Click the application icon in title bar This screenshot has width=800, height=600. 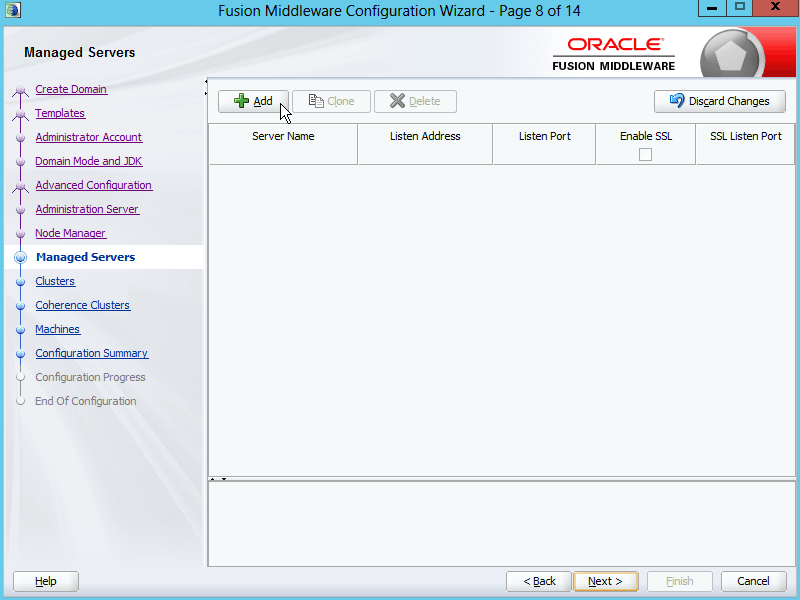[13, 9]
